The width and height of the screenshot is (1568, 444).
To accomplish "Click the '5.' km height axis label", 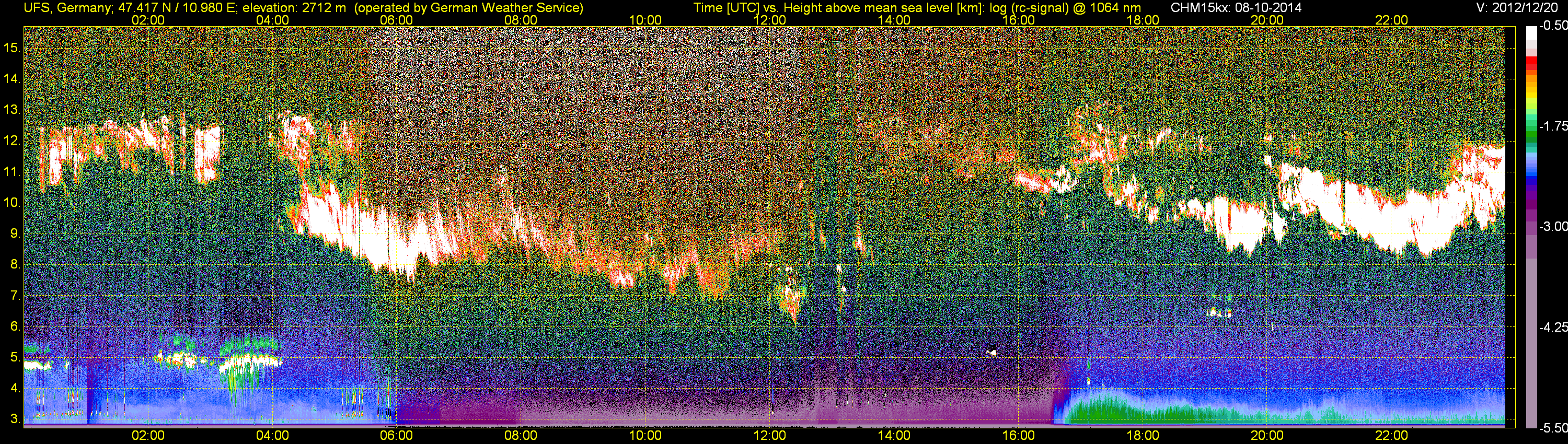I will point(16,358).
